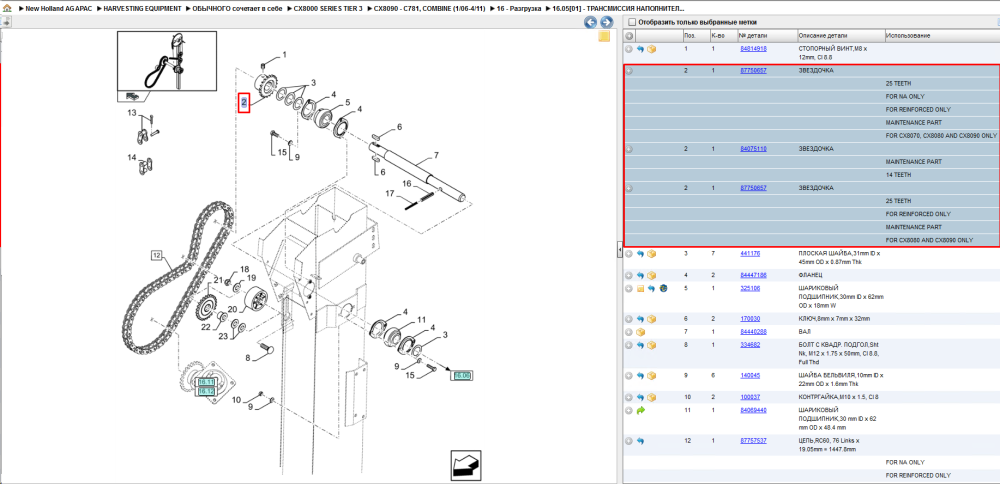Image resolution: width=1000 pixels, height=484 pixels.
Task: Open 'New Holland AG APAC' breadcrumb
Action: 61,9
